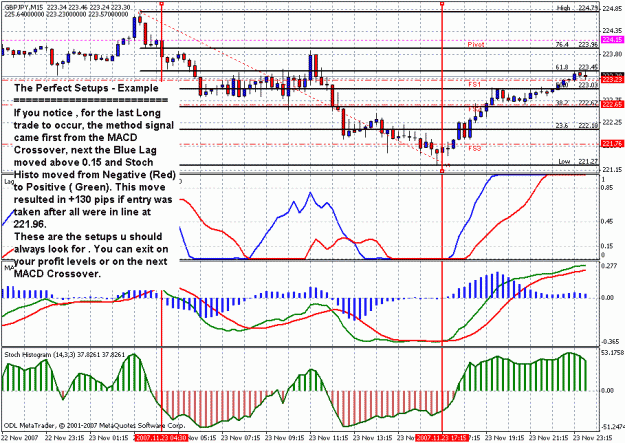625x443 pixels.
Task: Click the Fibonacci price value 223.03
Action: click(588, 85)
